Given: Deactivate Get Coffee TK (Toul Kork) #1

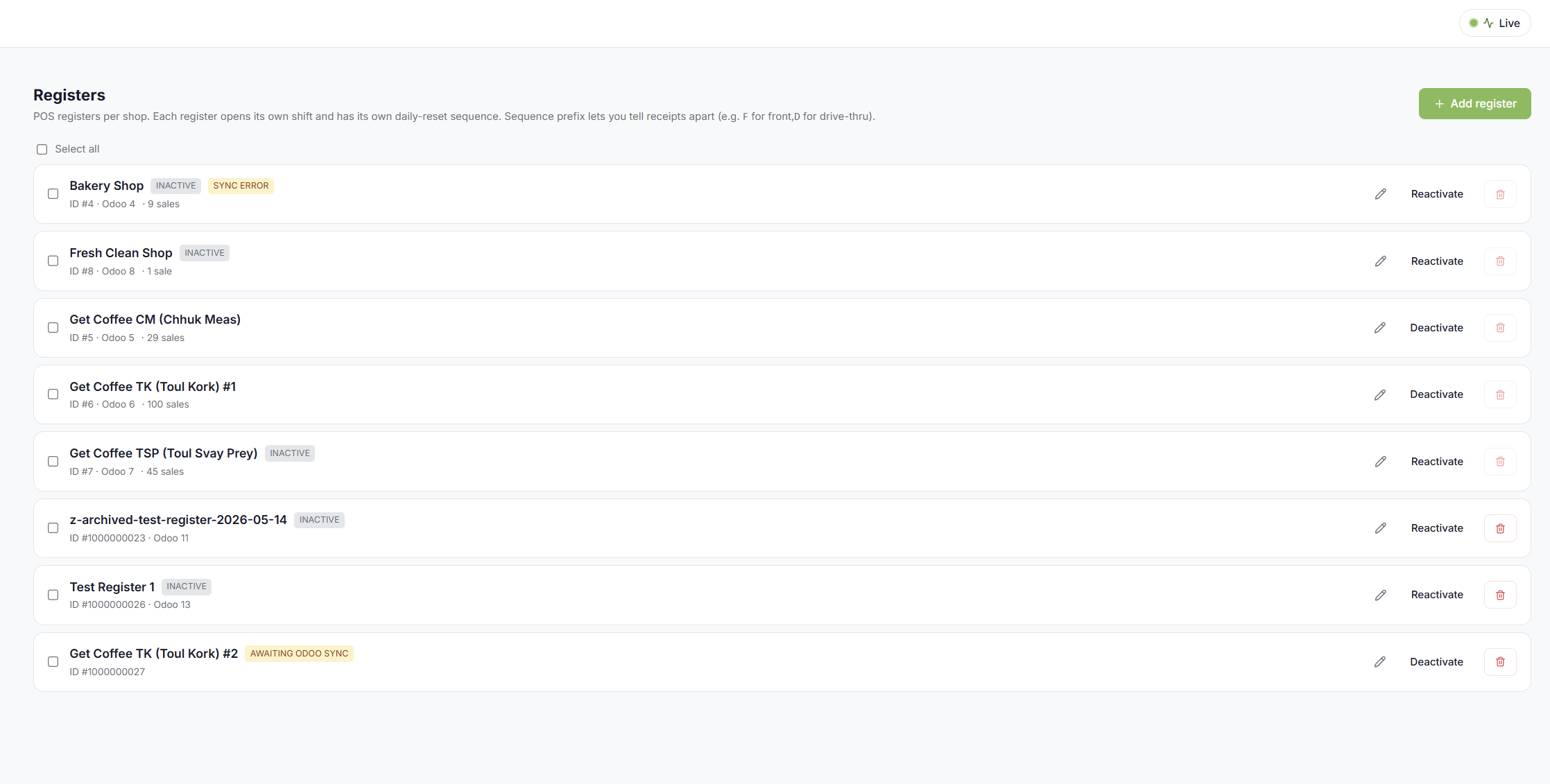Looking at the screenshot, I should click(x=1436, y=394).
